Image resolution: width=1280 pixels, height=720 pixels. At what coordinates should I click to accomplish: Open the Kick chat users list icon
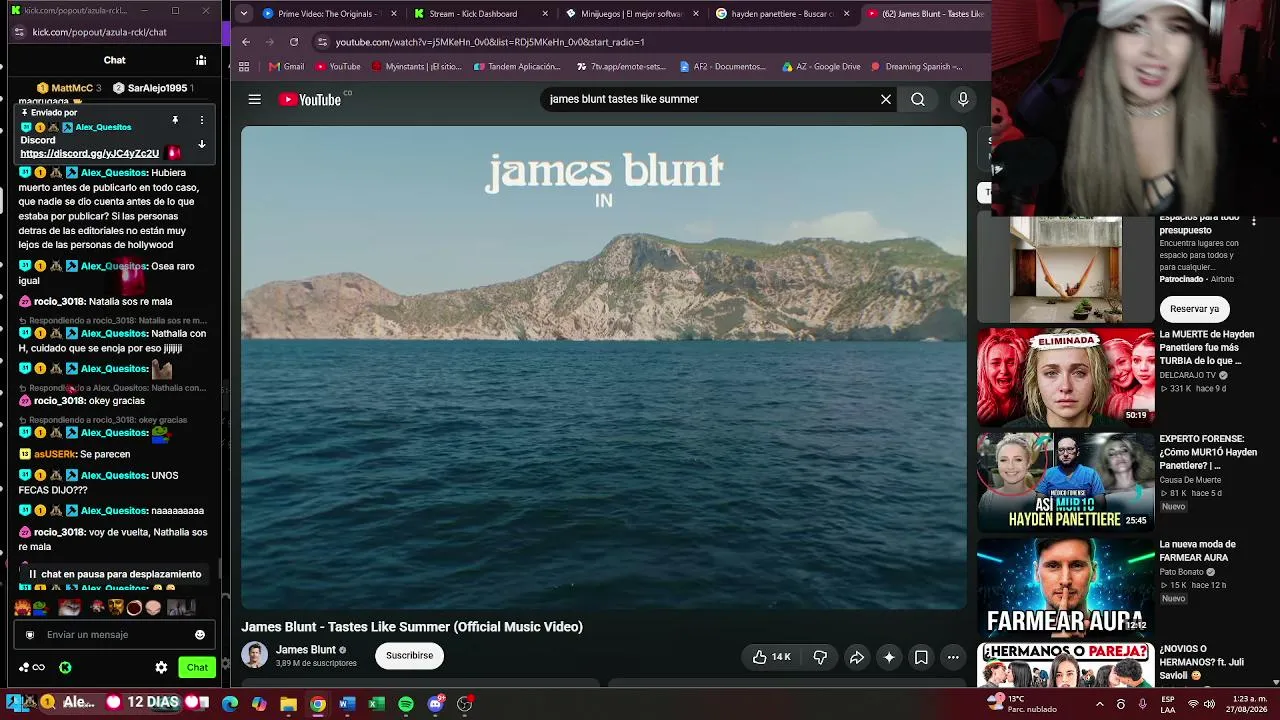coord(201,60)
